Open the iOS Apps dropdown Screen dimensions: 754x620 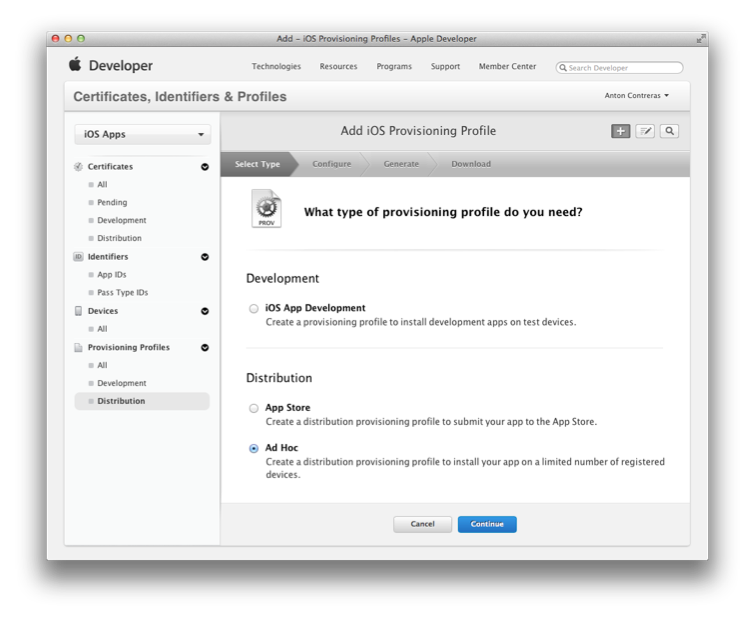coord(143,134)
